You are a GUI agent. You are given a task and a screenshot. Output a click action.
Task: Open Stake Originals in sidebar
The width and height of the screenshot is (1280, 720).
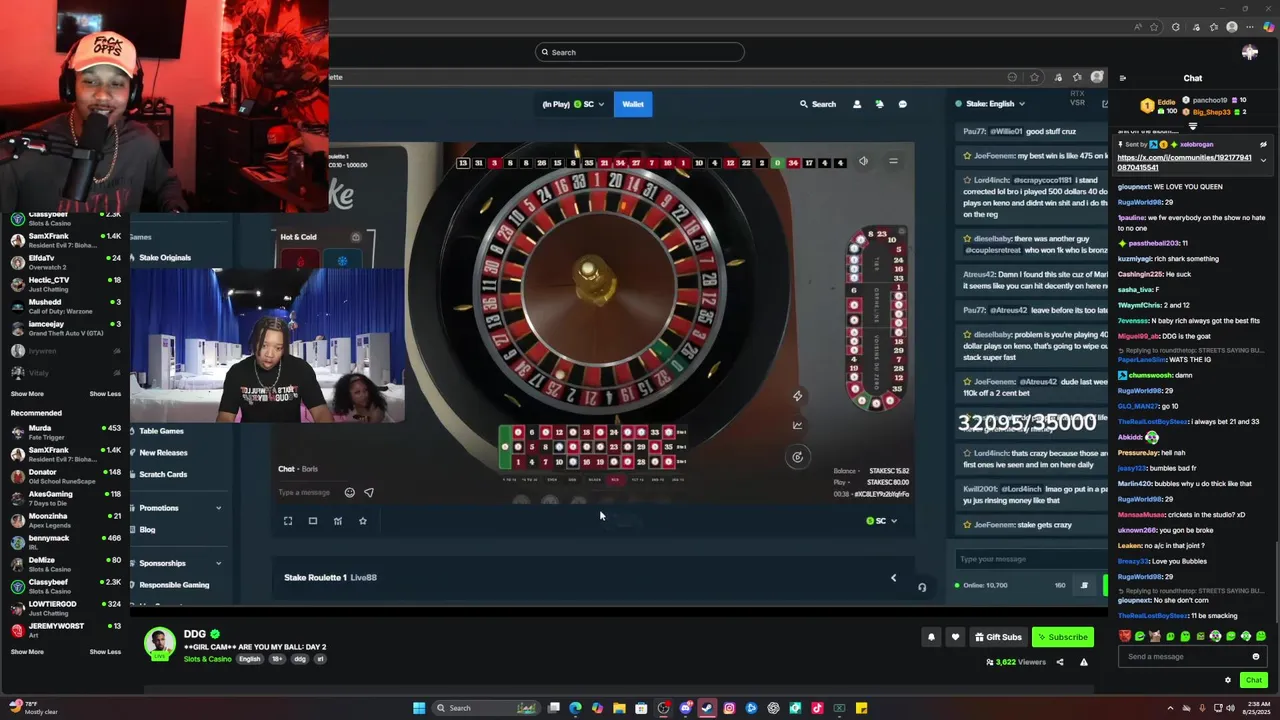pos(165,258)
